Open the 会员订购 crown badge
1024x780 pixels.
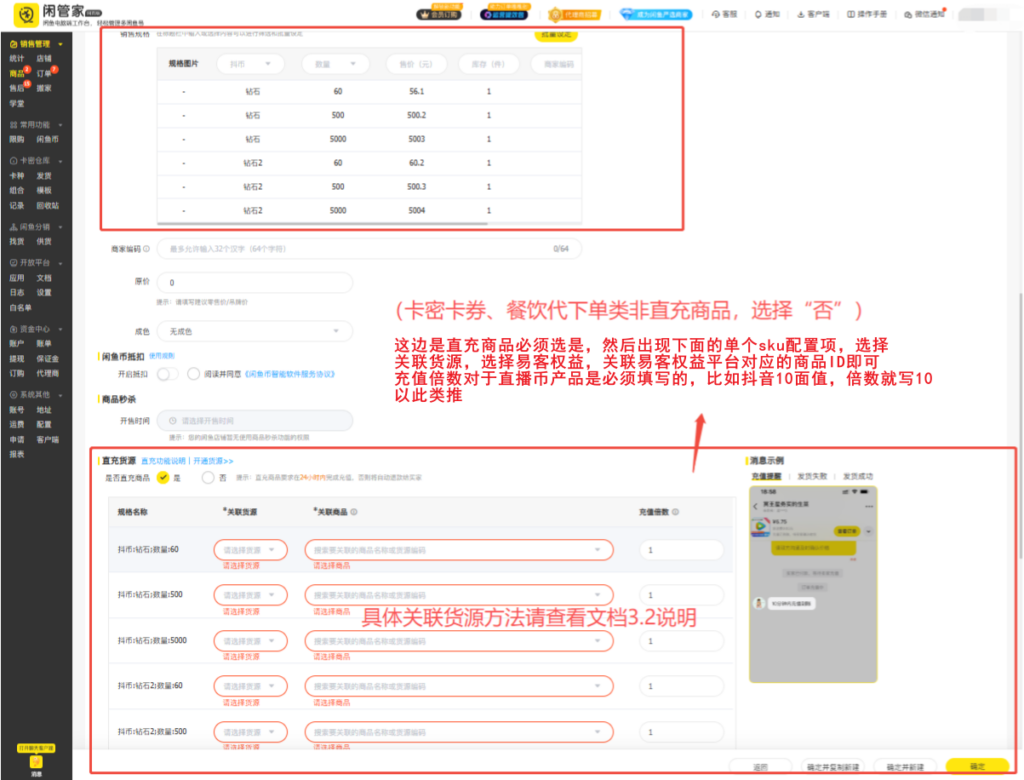point(438,14)
